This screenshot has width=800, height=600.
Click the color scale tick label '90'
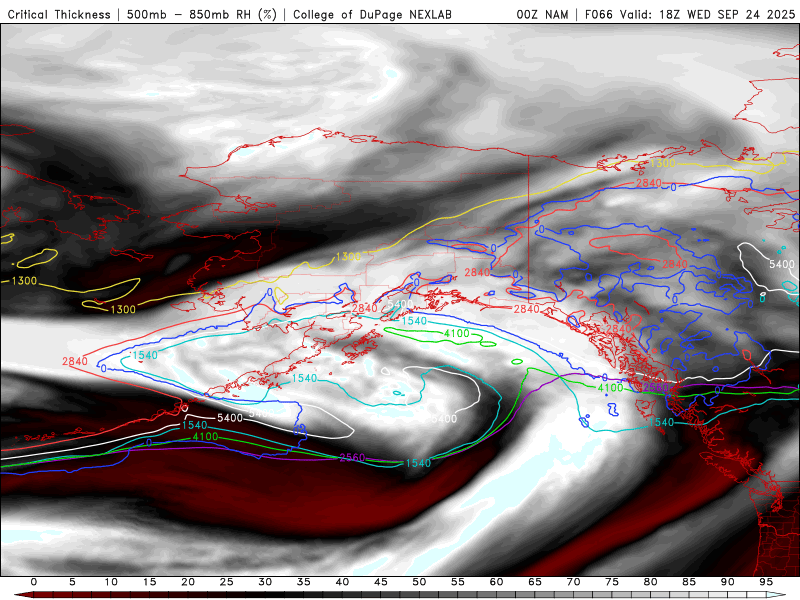click(x=728, y=582)
